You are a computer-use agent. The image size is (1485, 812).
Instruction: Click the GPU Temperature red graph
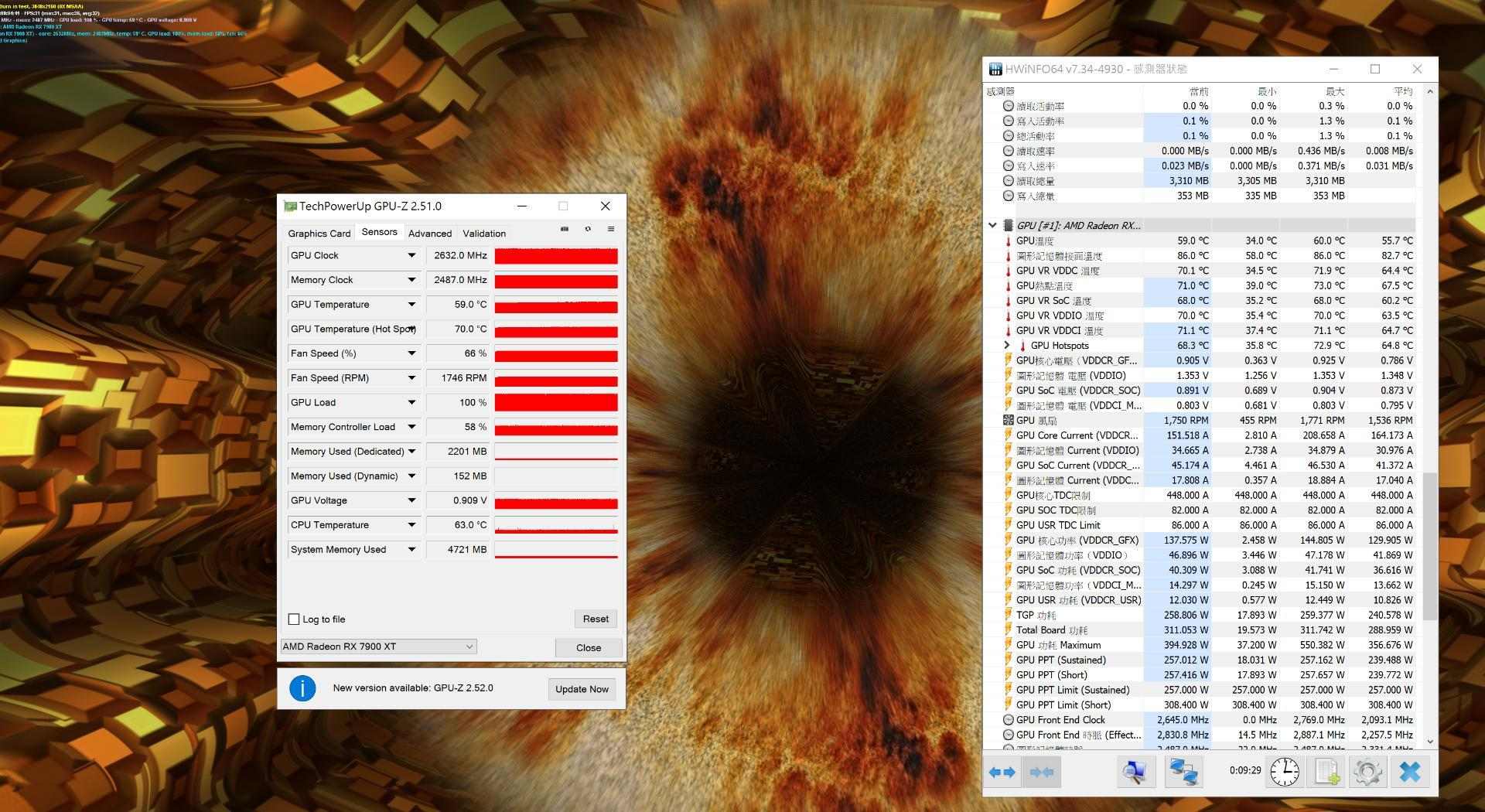click(555, 306)
